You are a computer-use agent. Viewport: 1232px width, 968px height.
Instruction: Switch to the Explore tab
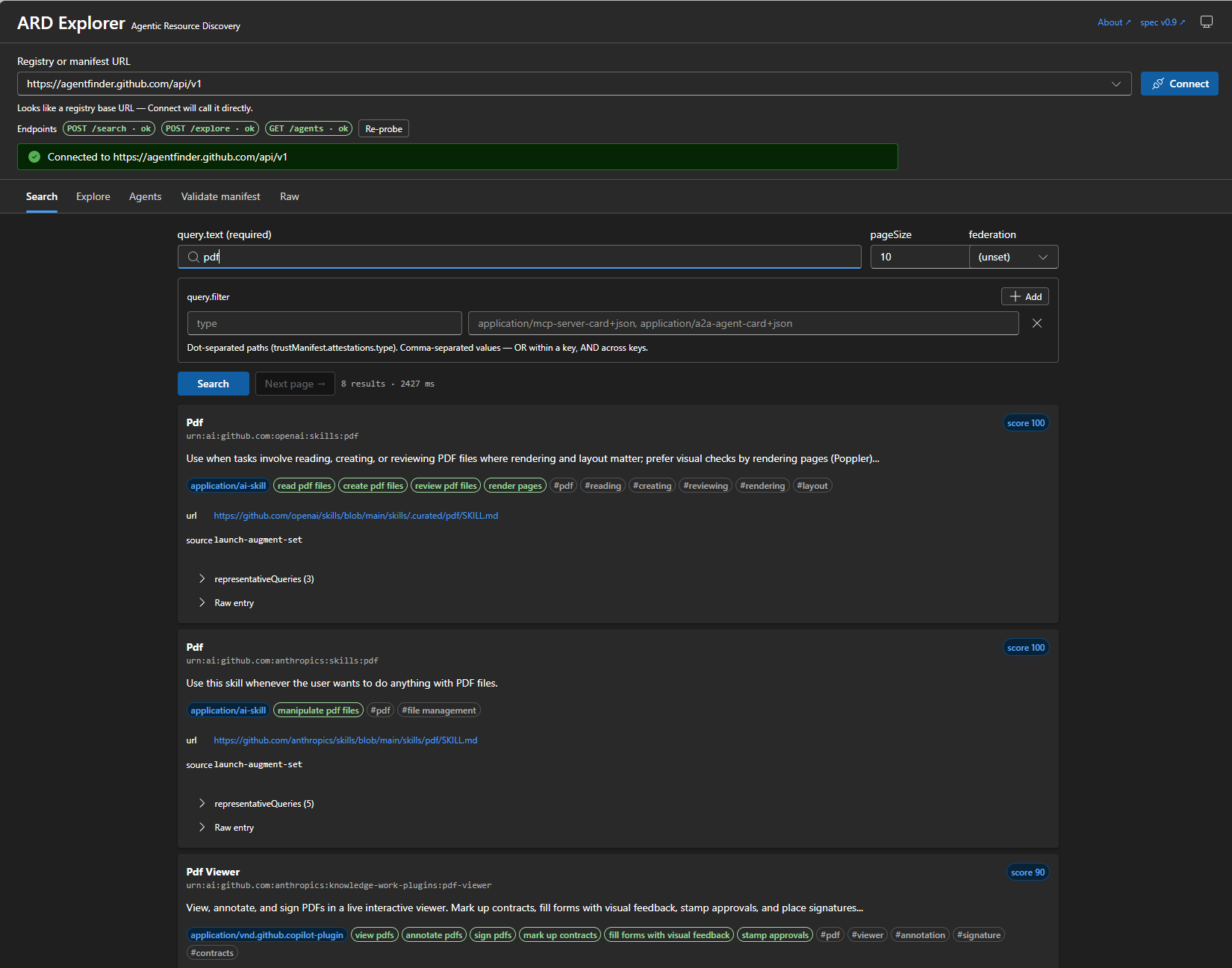(x=93, y=196)
